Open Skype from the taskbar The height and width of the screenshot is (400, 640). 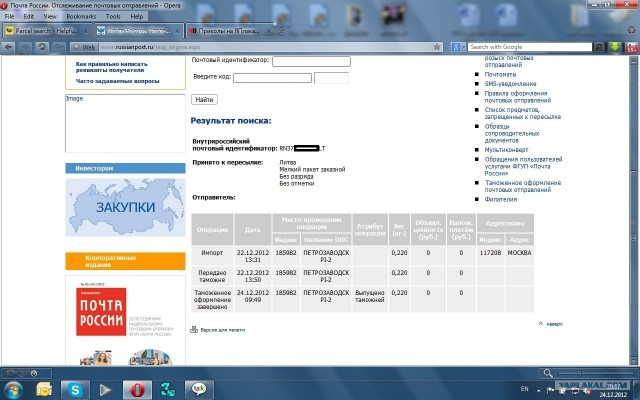[x=75, y=389]
